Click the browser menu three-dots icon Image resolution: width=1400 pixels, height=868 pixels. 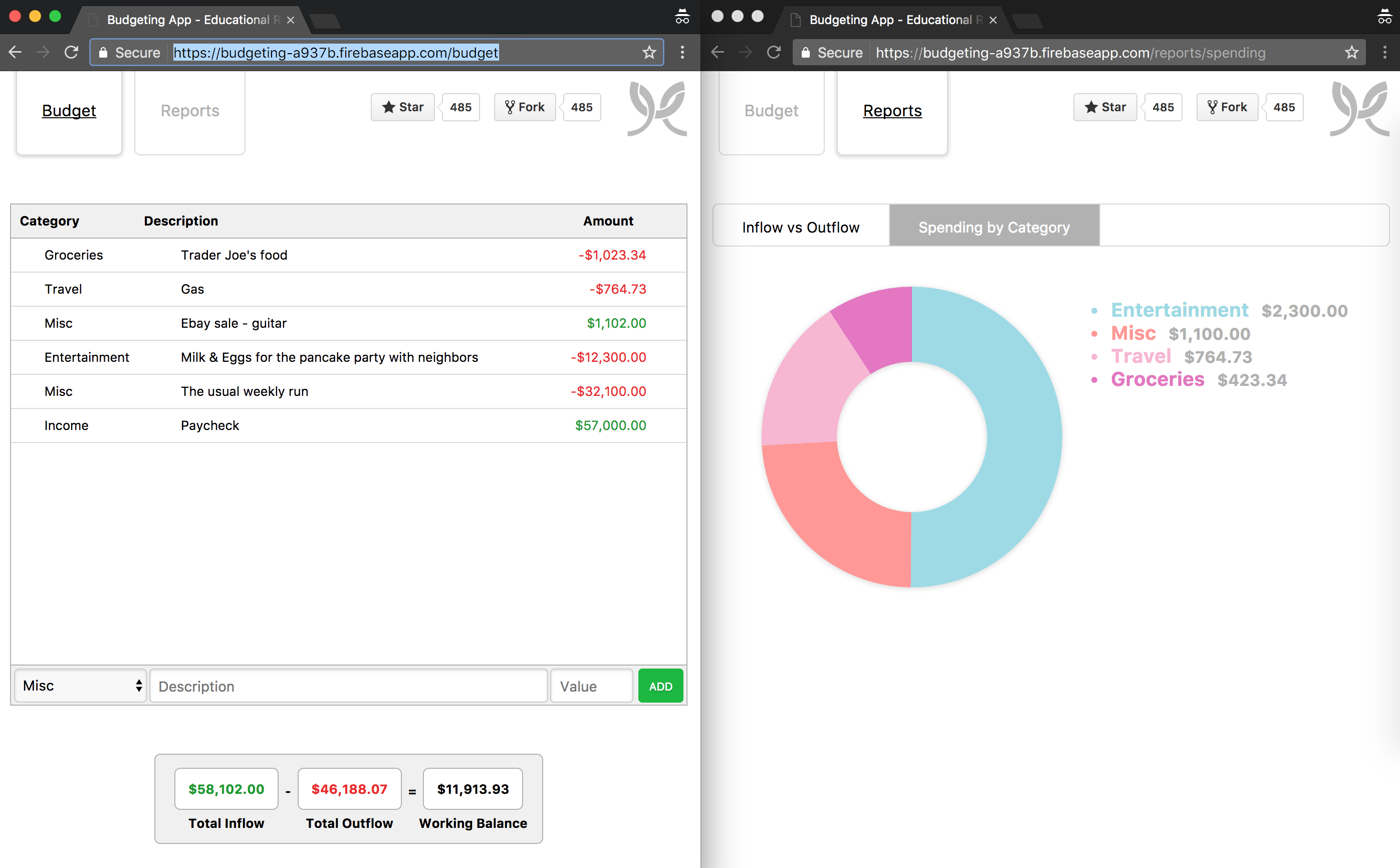click(682, 52)
